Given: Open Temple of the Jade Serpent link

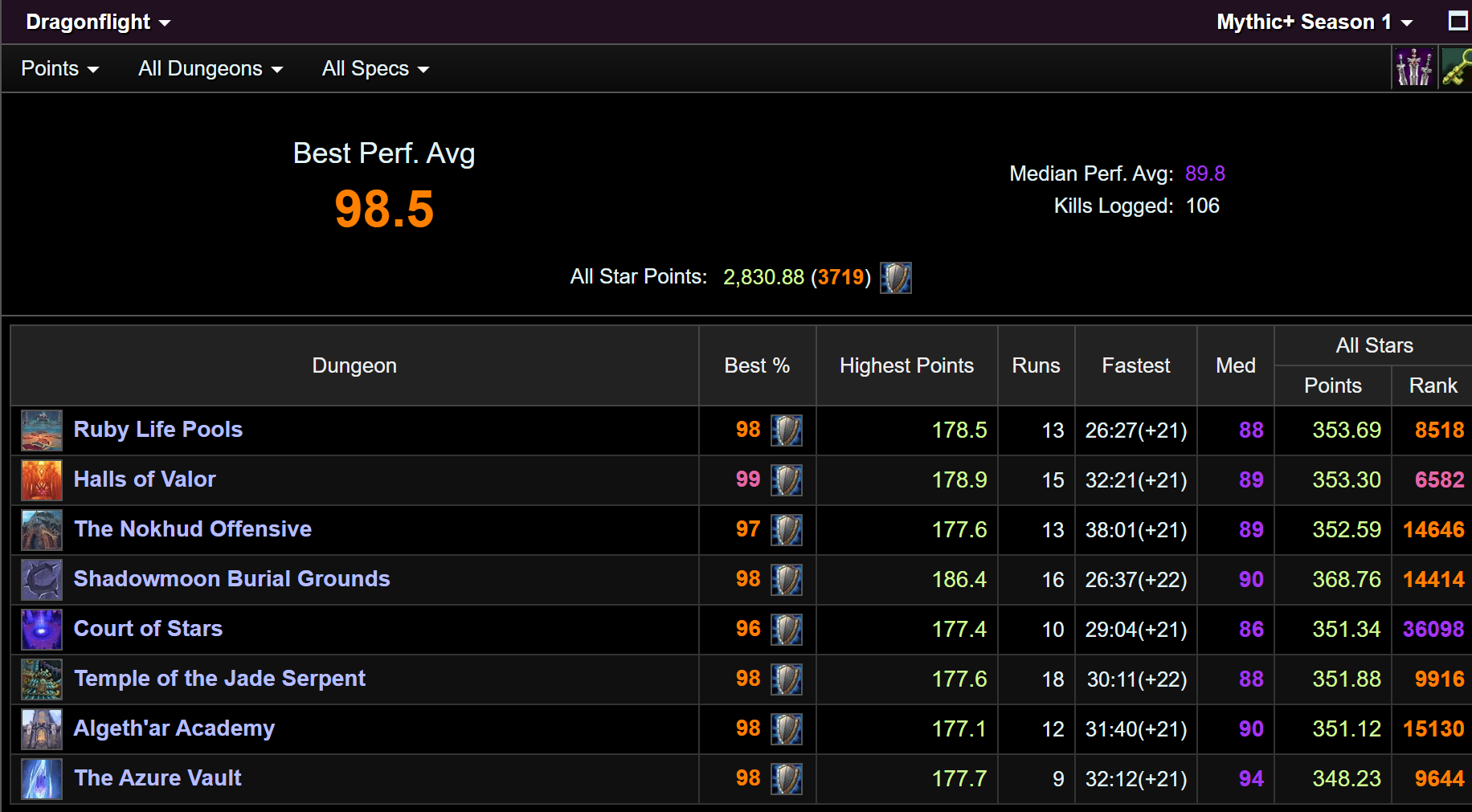Looking at the screenshot, I should [219, 679].
